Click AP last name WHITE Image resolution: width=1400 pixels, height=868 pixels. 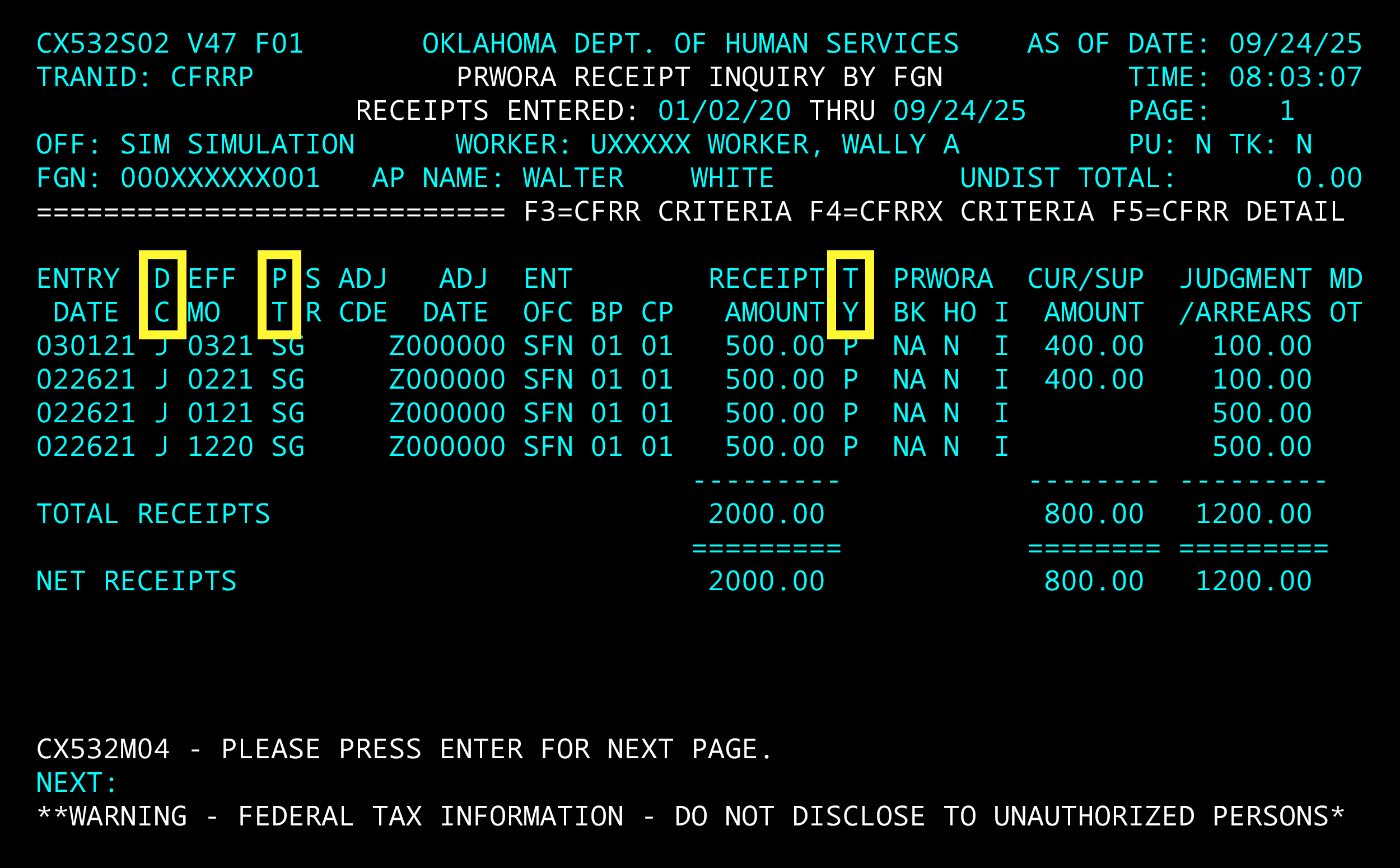click(x=732, y=179)
